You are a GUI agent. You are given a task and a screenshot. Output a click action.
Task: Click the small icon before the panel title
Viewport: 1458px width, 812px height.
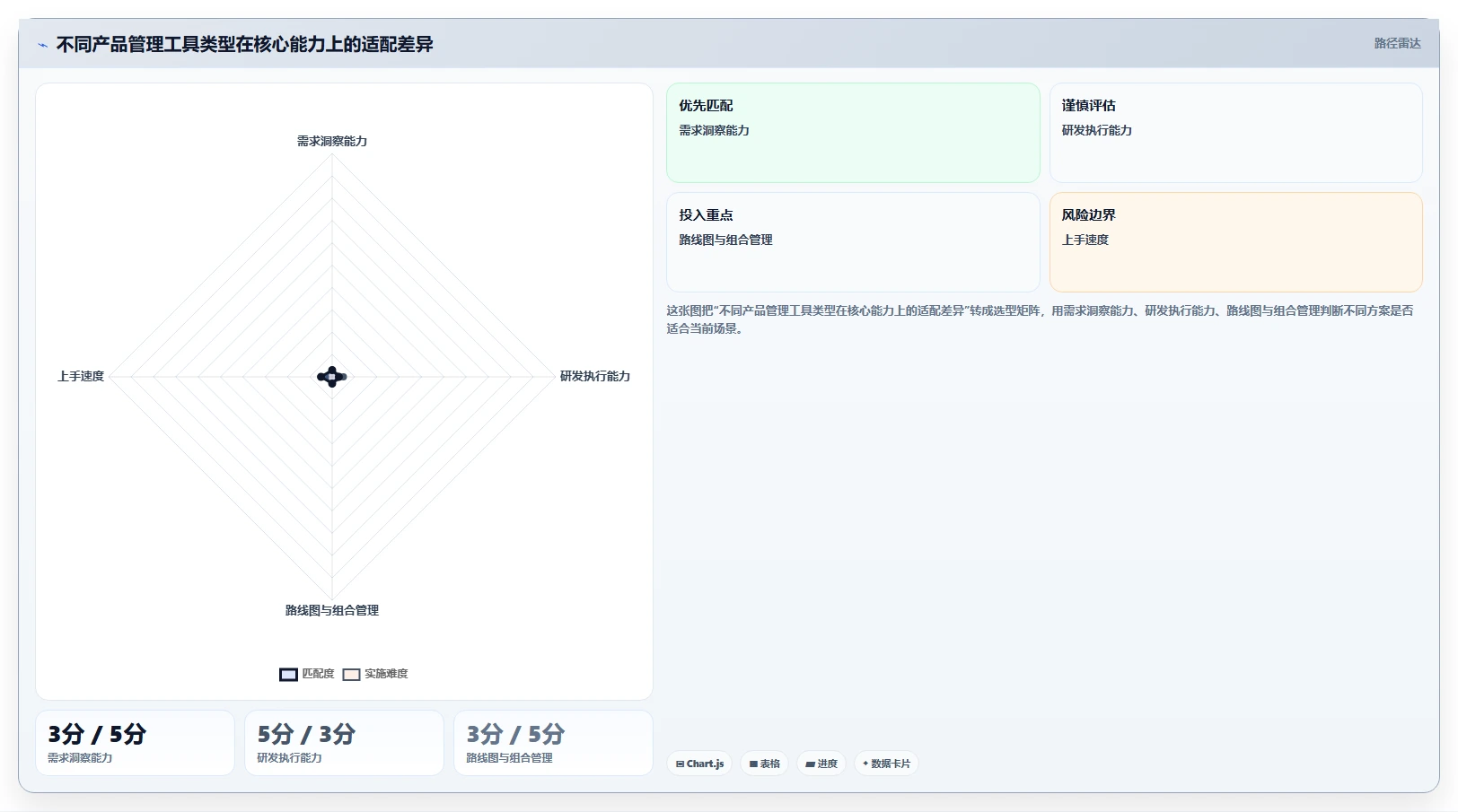click(42, 45)
